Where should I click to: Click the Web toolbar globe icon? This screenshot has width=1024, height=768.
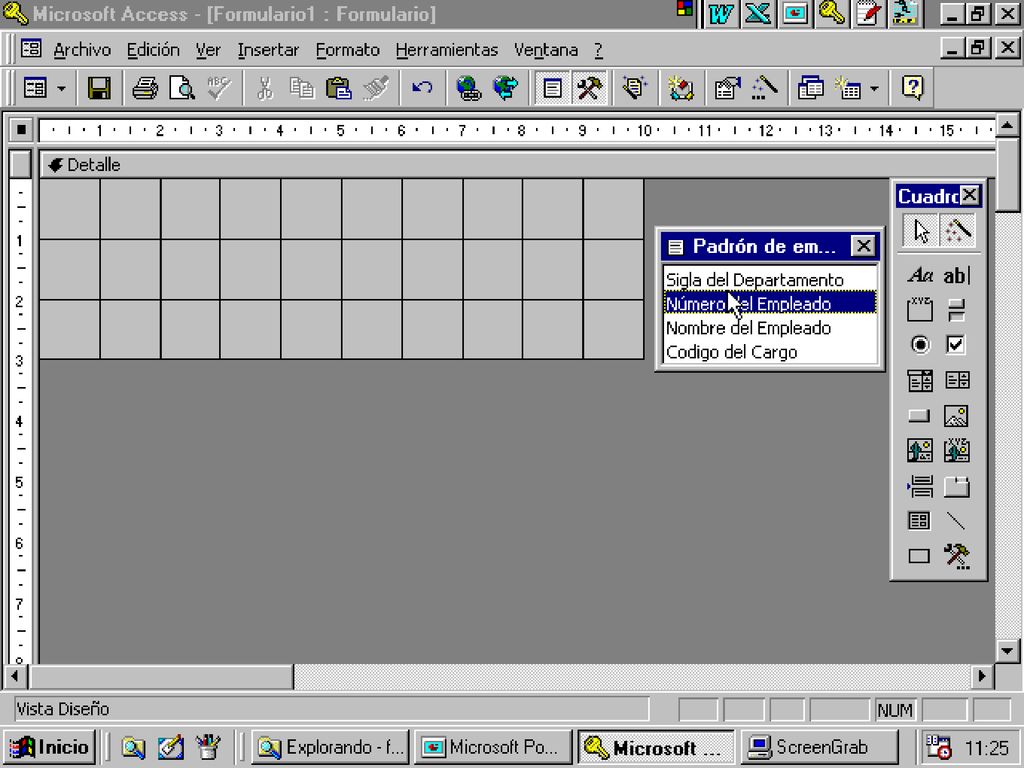tap(505, 88)
